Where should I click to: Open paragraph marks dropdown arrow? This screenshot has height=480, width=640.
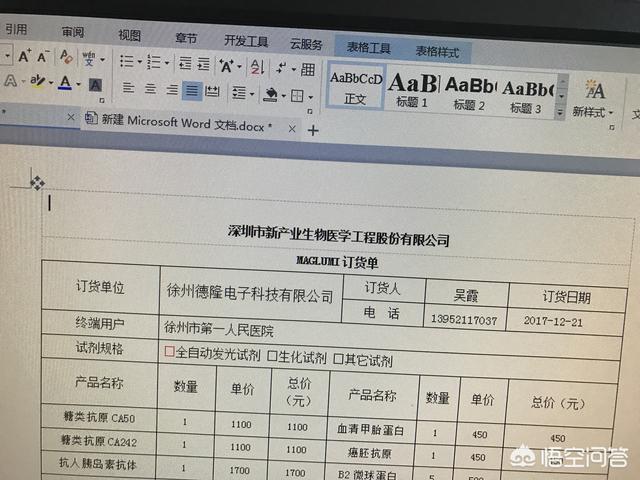(x=293, y=70)
